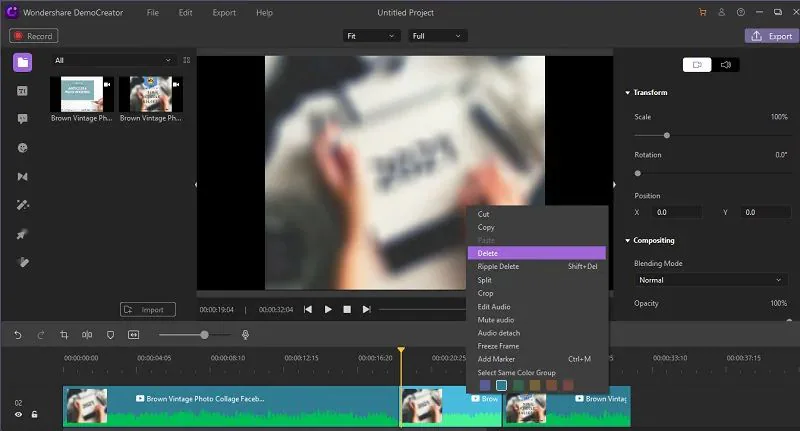Choose Edit Audio from the context menu
Viewport: 800px width, 431px height.
tap(537, 307)
